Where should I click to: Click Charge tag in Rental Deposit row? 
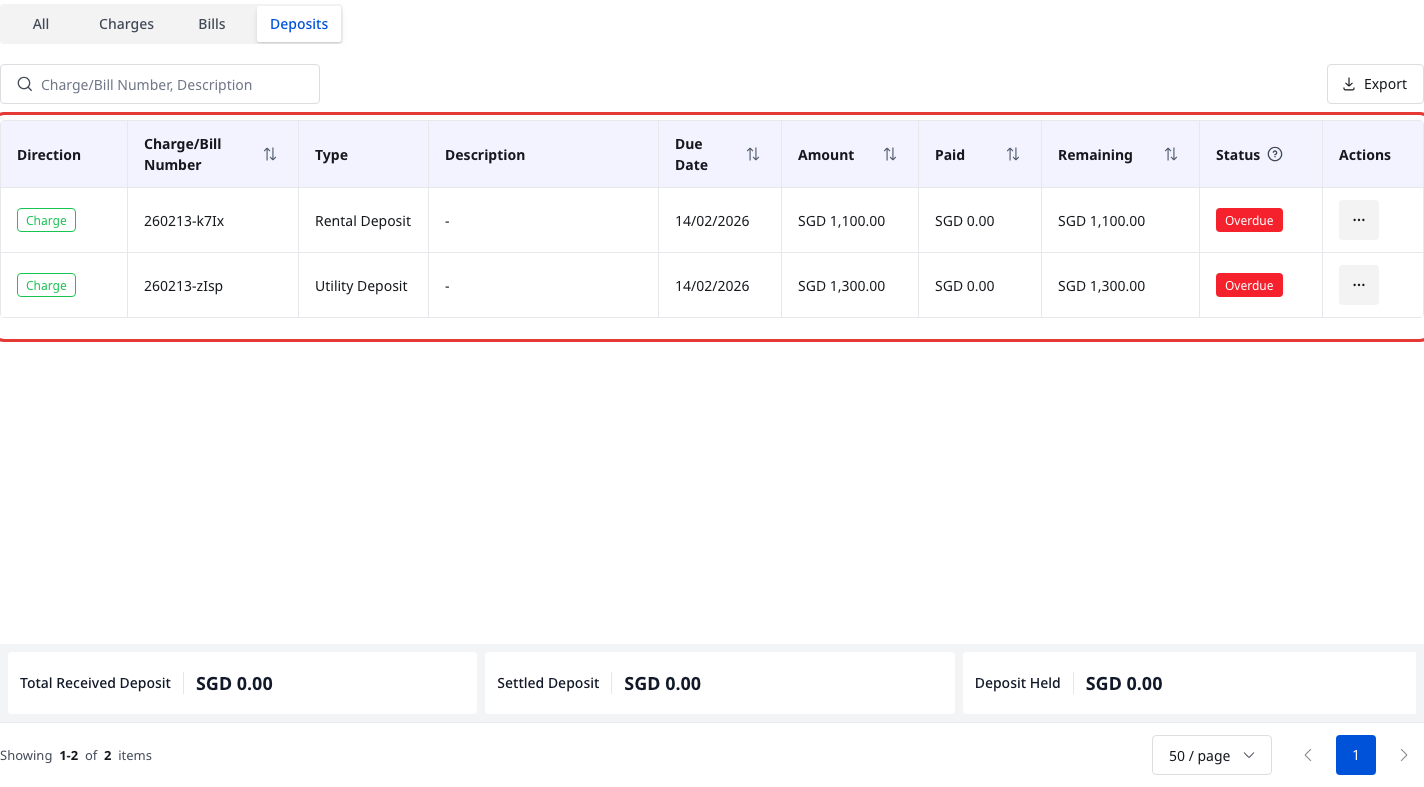point(46,220)
